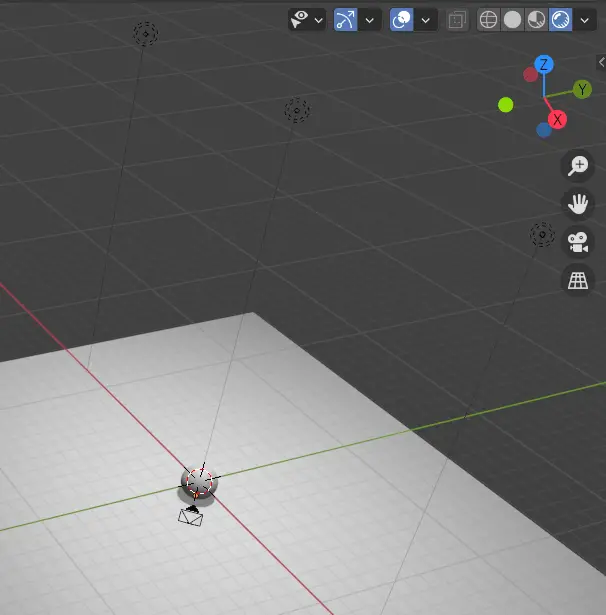Click the dim blue negative Z gizmo ball

click(x=544, y=130)
